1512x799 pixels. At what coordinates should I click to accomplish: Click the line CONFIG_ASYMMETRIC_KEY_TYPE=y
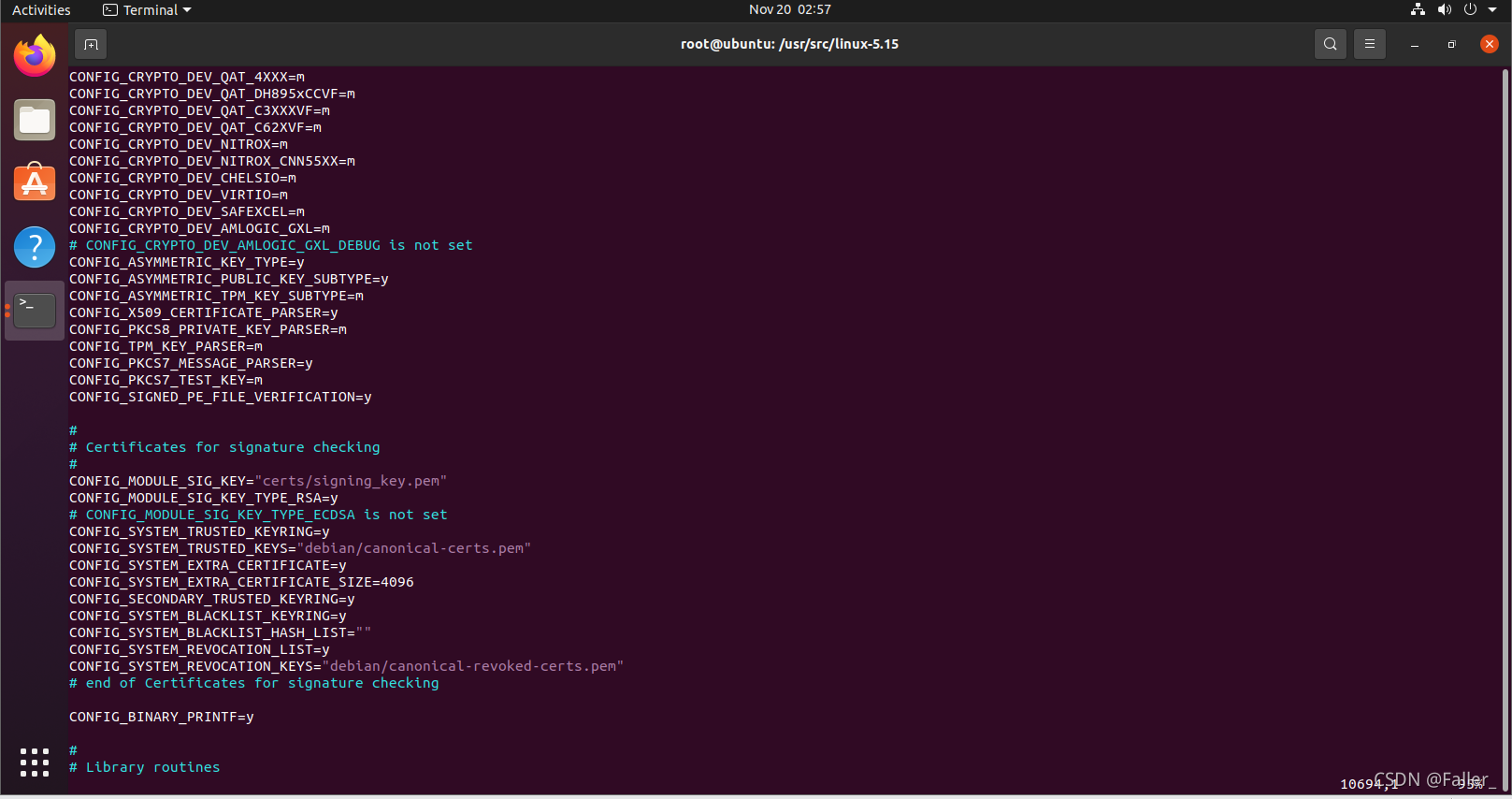pos(187,262)
